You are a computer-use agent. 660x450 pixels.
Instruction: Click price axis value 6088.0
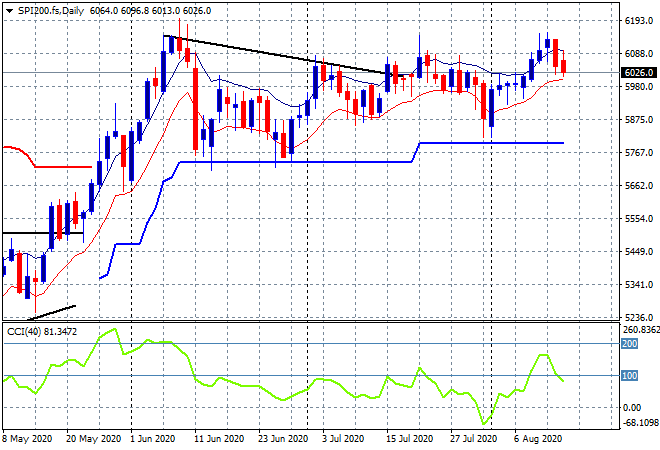639,53
